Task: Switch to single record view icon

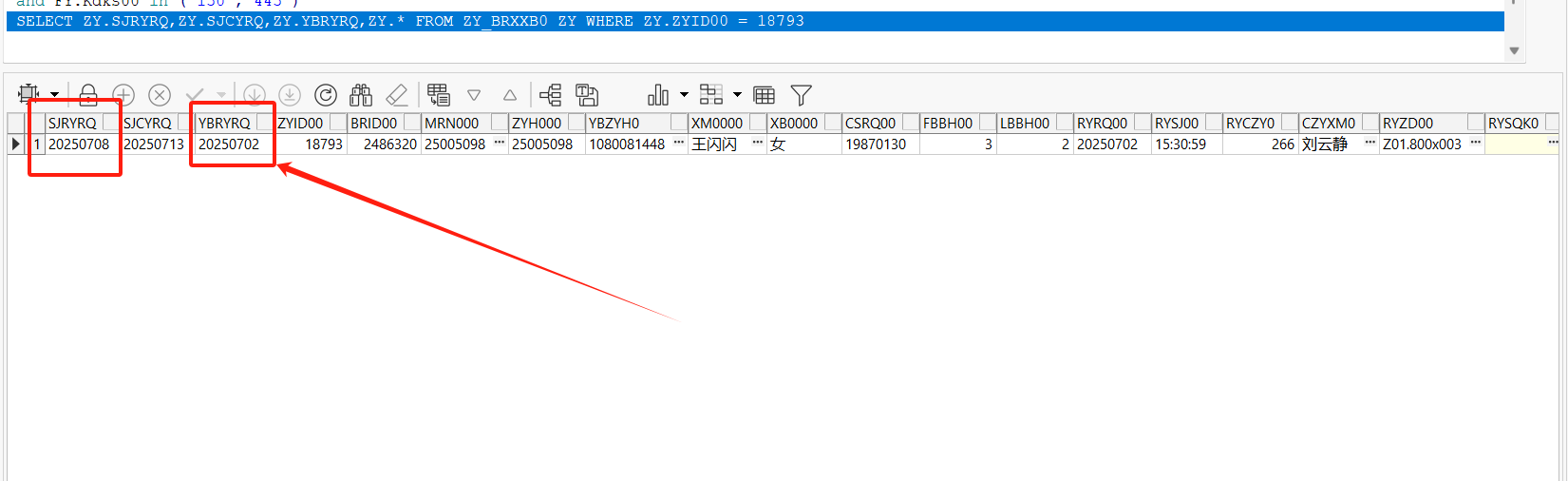Action: (x=438, y=94)
